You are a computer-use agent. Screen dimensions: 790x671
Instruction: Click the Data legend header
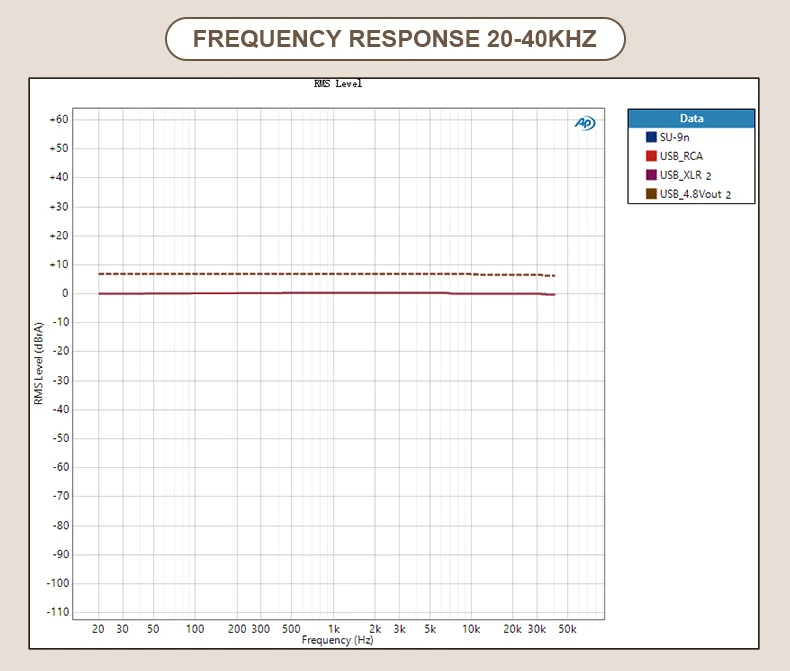click(x=691, y=118)
